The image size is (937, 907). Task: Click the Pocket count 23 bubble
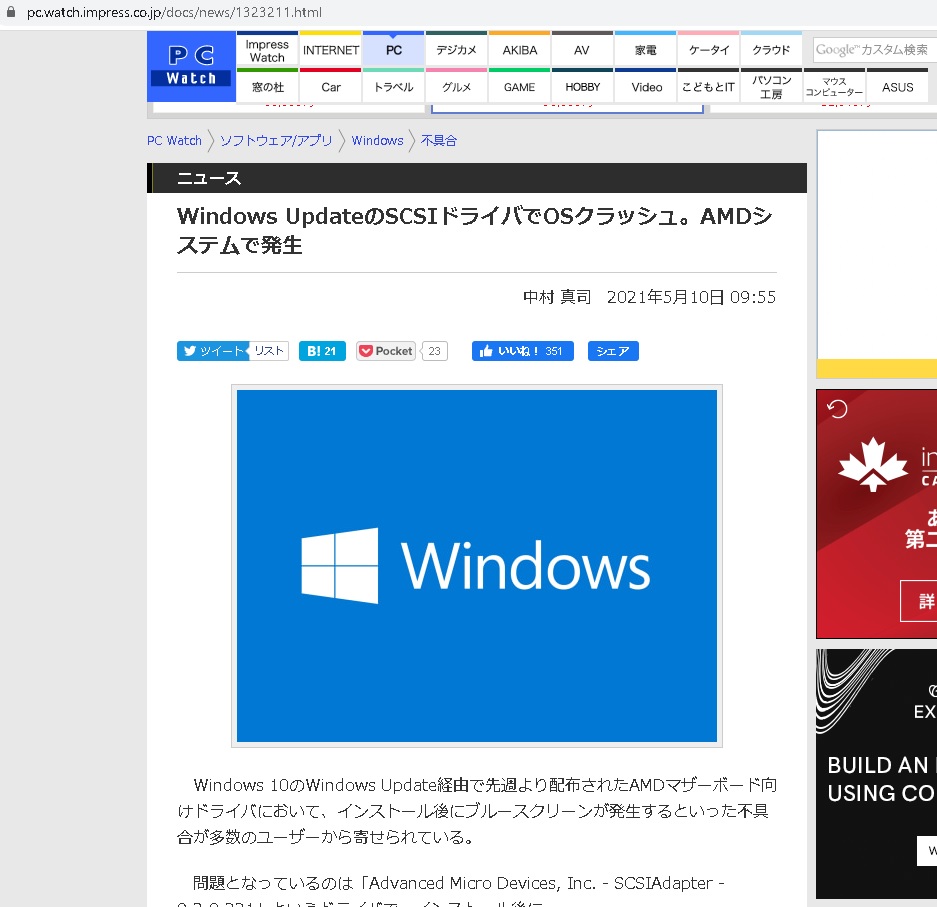pos(434,351)
